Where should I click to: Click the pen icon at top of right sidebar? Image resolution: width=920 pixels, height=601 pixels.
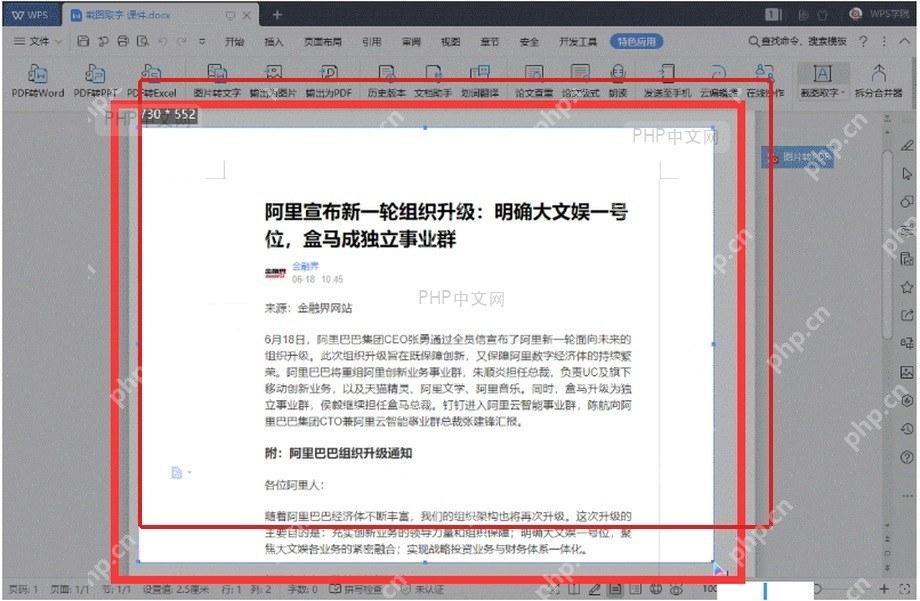click(907, 145)
